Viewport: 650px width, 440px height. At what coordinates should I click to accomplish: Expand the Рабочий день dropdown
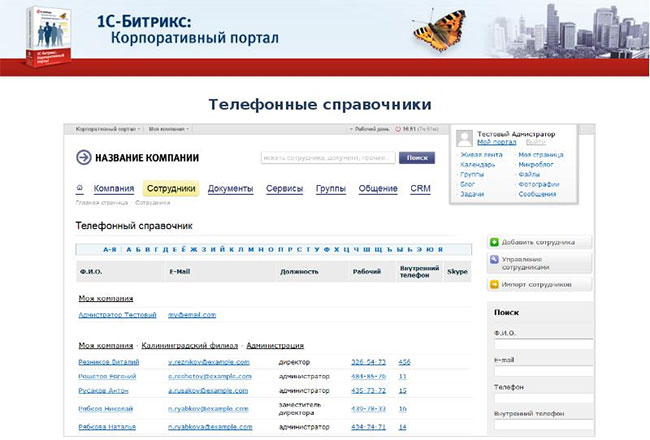pos(369,129)
